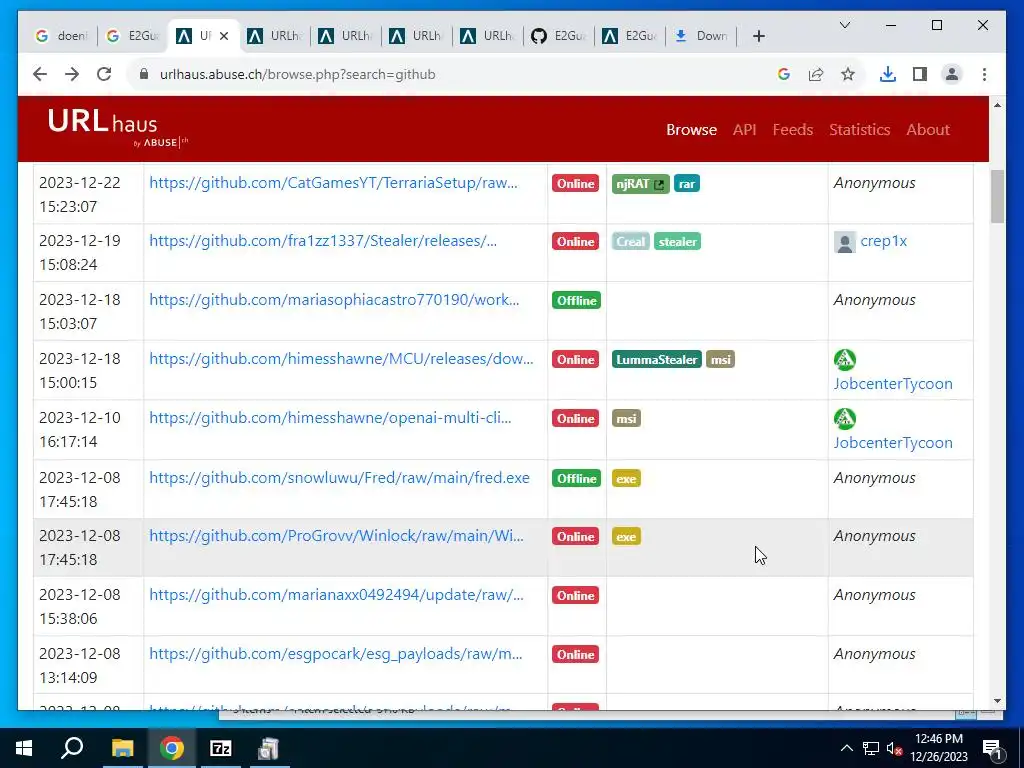Open Windows taskbar search
The height and width of the screenshot is (768, 1024).
72,748
